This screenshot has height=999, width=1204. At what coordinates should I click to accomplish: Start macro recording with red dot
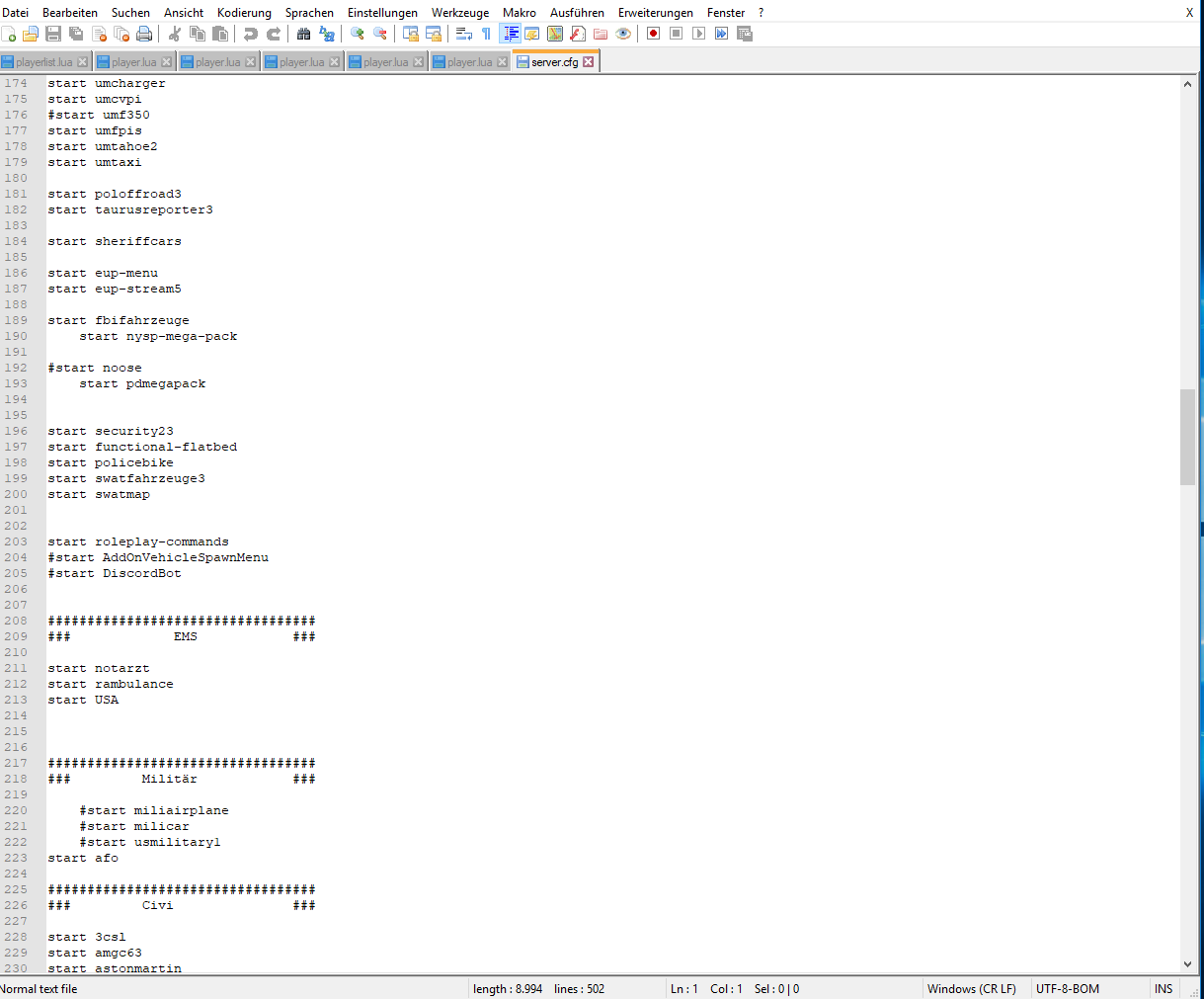click(653, 34)
